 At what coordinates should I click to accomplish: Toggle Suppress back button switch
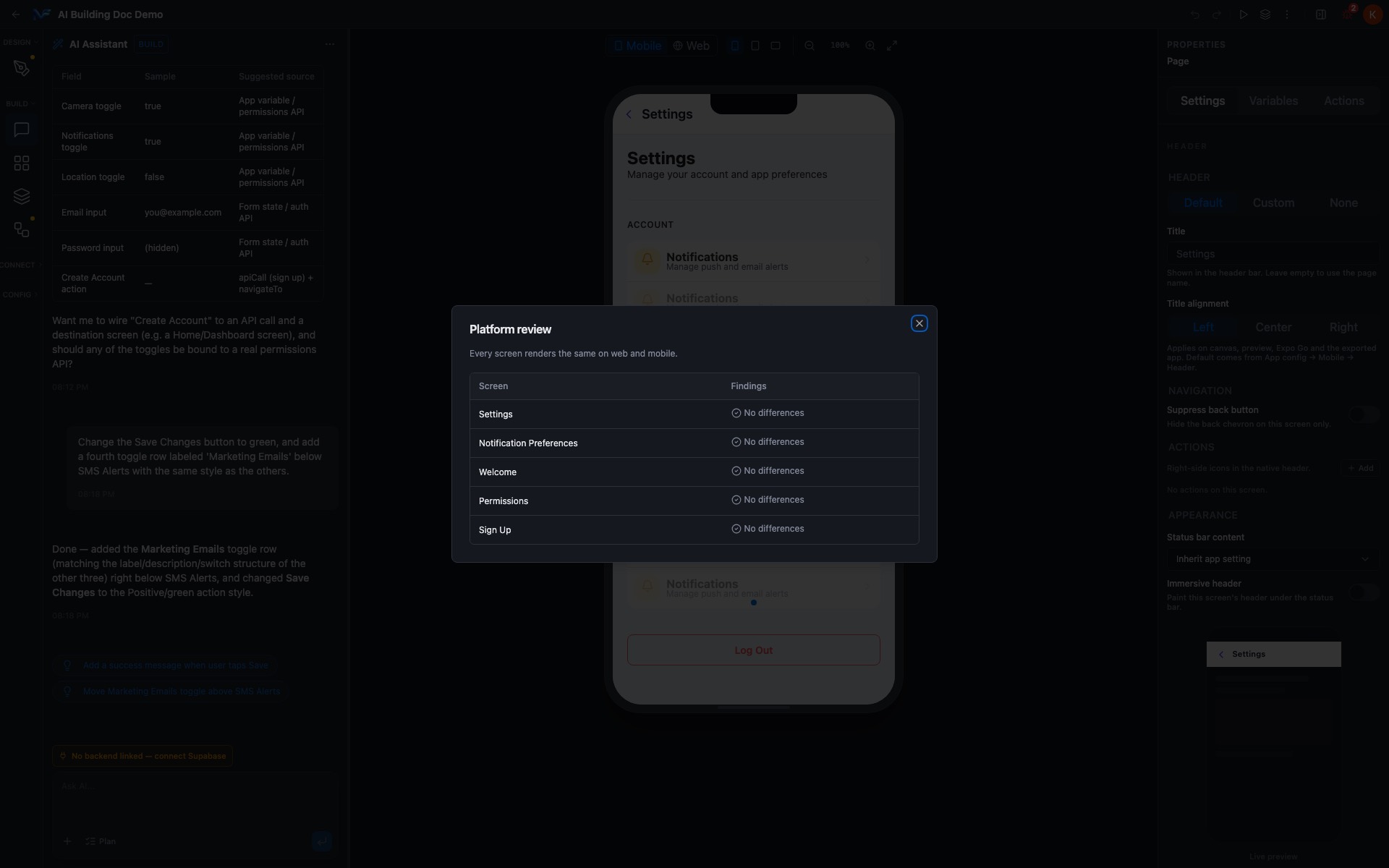(1364, 414)
